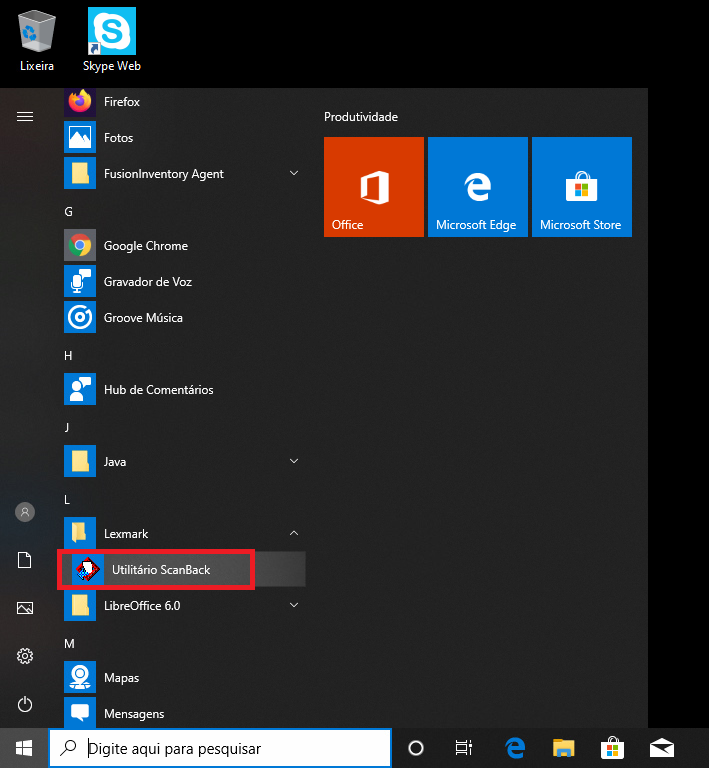Click the Windows Start button
709x768 pixels.
coord(24,748)
